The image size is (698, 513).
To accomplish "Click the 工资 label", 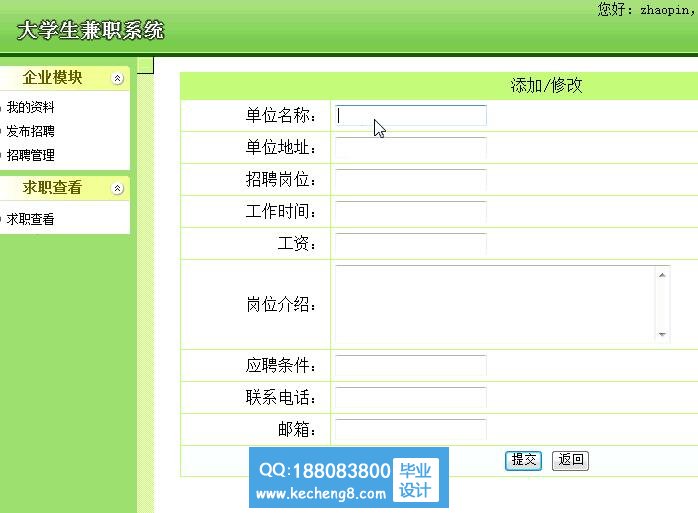I will click(x=297, y=244).
